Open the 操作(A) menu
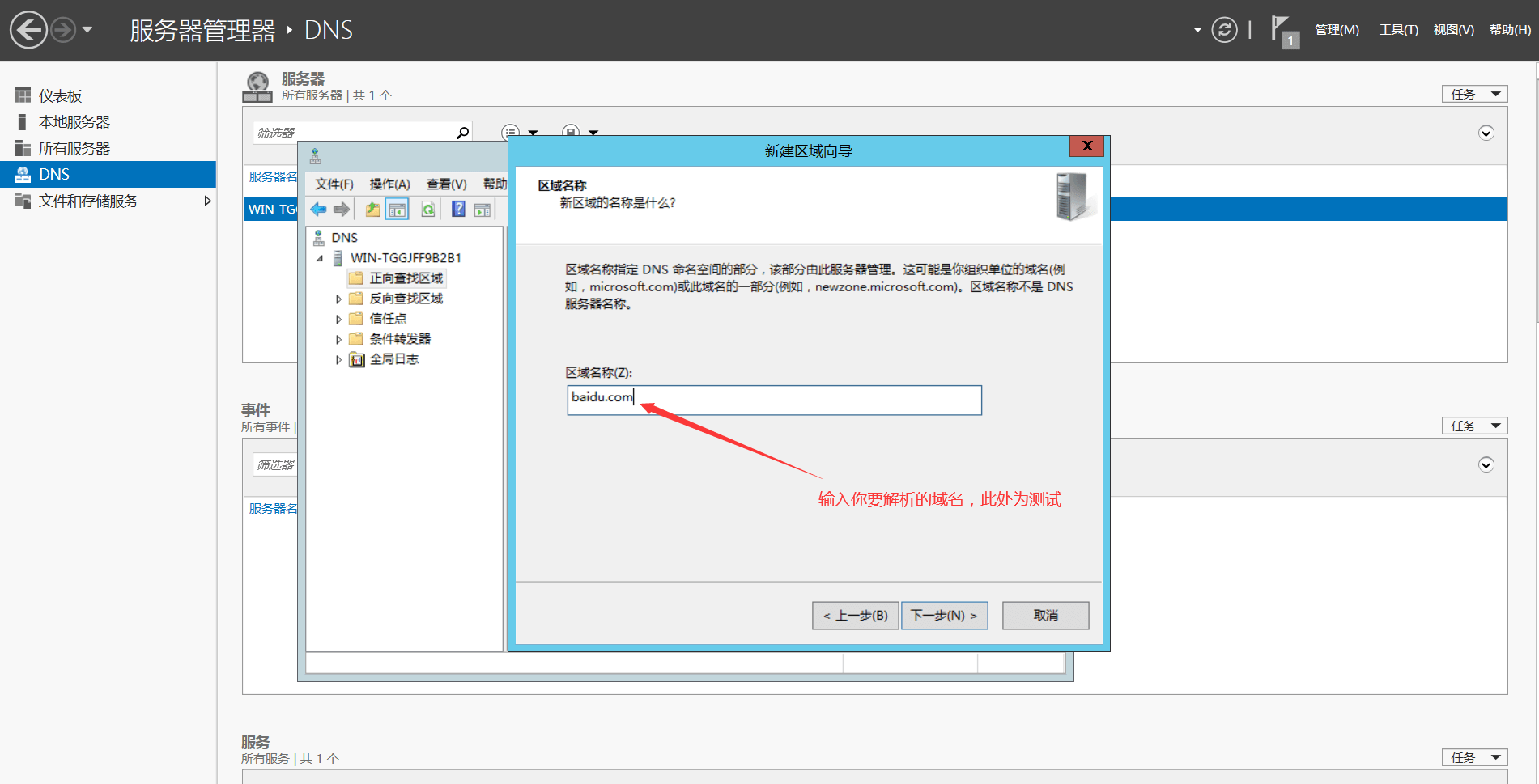 (x=389, y=184)
